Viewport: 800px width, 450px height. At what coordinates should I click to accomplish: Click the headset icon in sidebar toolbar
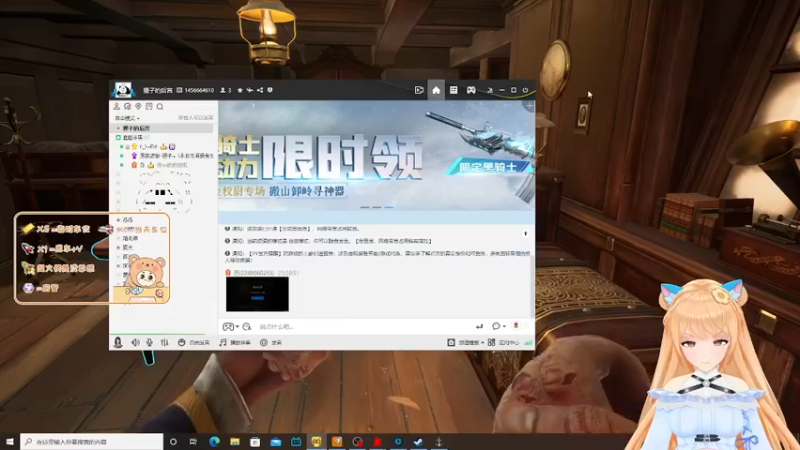(127, 107)
